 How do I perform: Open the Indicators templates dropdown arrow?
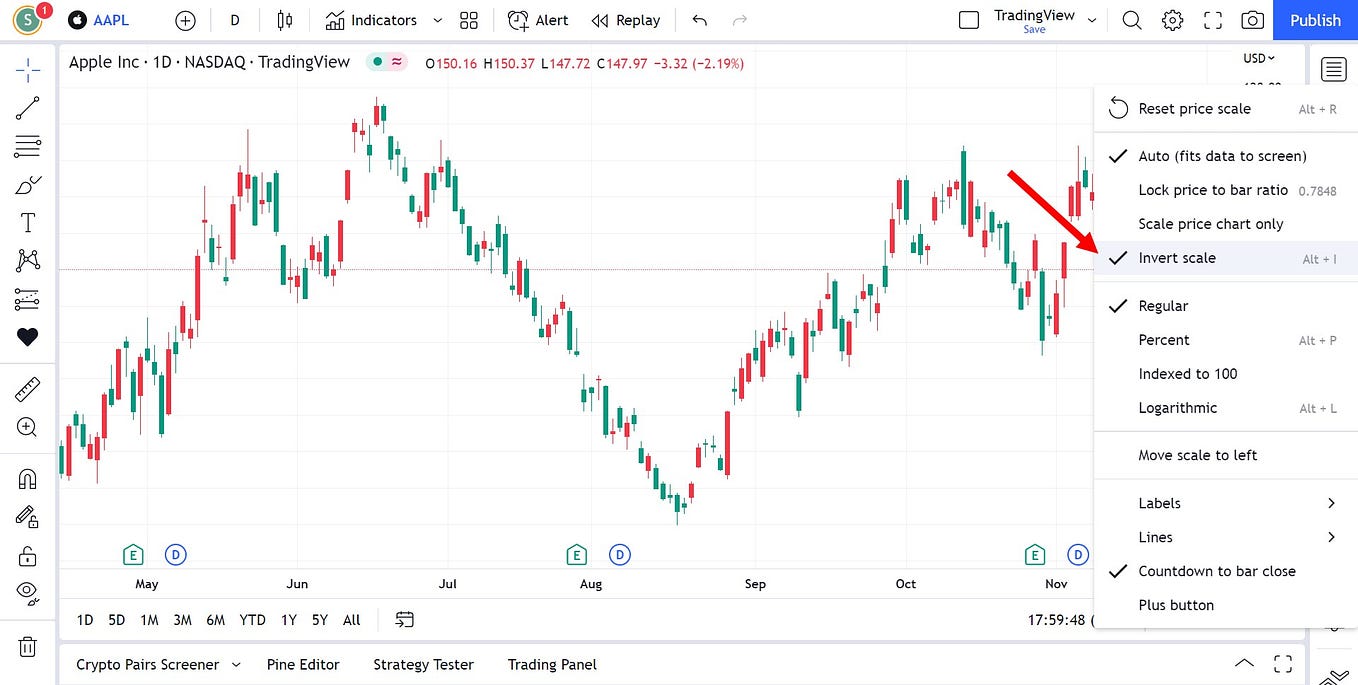[437, 20]
